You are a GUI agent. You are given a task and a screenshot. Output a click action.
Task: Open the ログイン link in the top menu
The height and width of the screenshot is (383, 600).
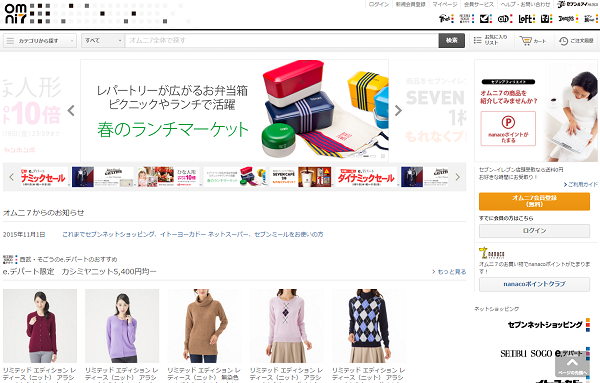379,4
